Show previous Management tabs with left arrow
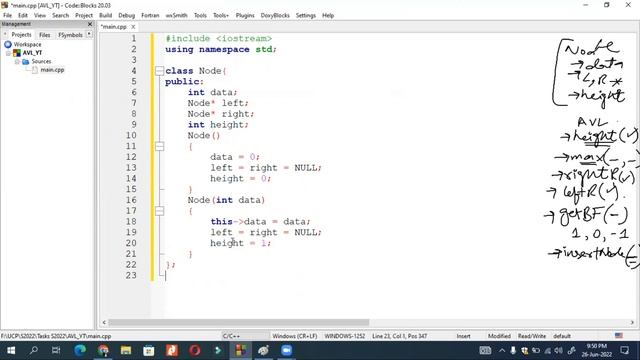640x360 pixels. pos(5,34)
